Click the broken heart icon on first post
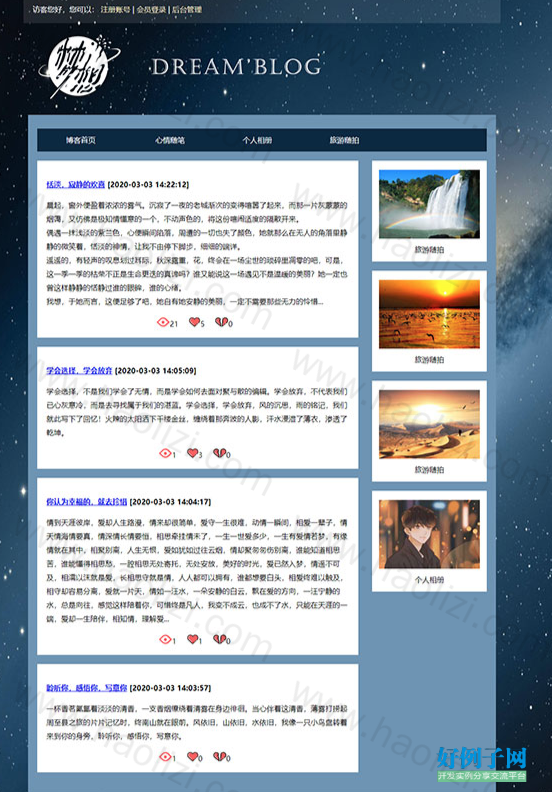Viewport: 552px width, 792px height. coord(221,322)
